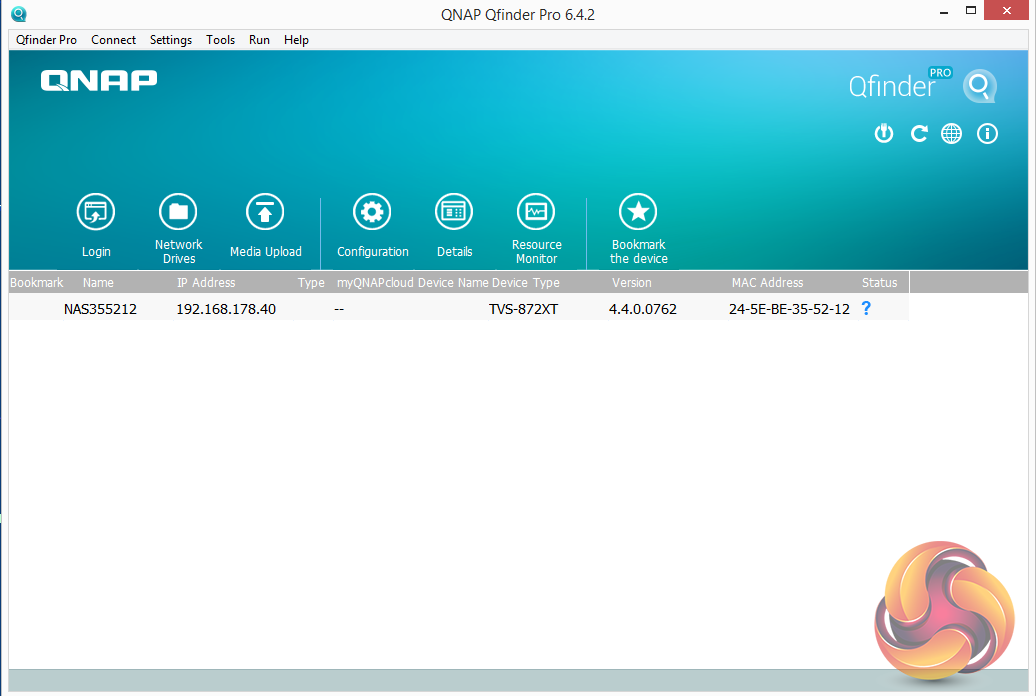
Task: Sort by the Status column header
Action: pyautogui.click(x=879, y=282)
